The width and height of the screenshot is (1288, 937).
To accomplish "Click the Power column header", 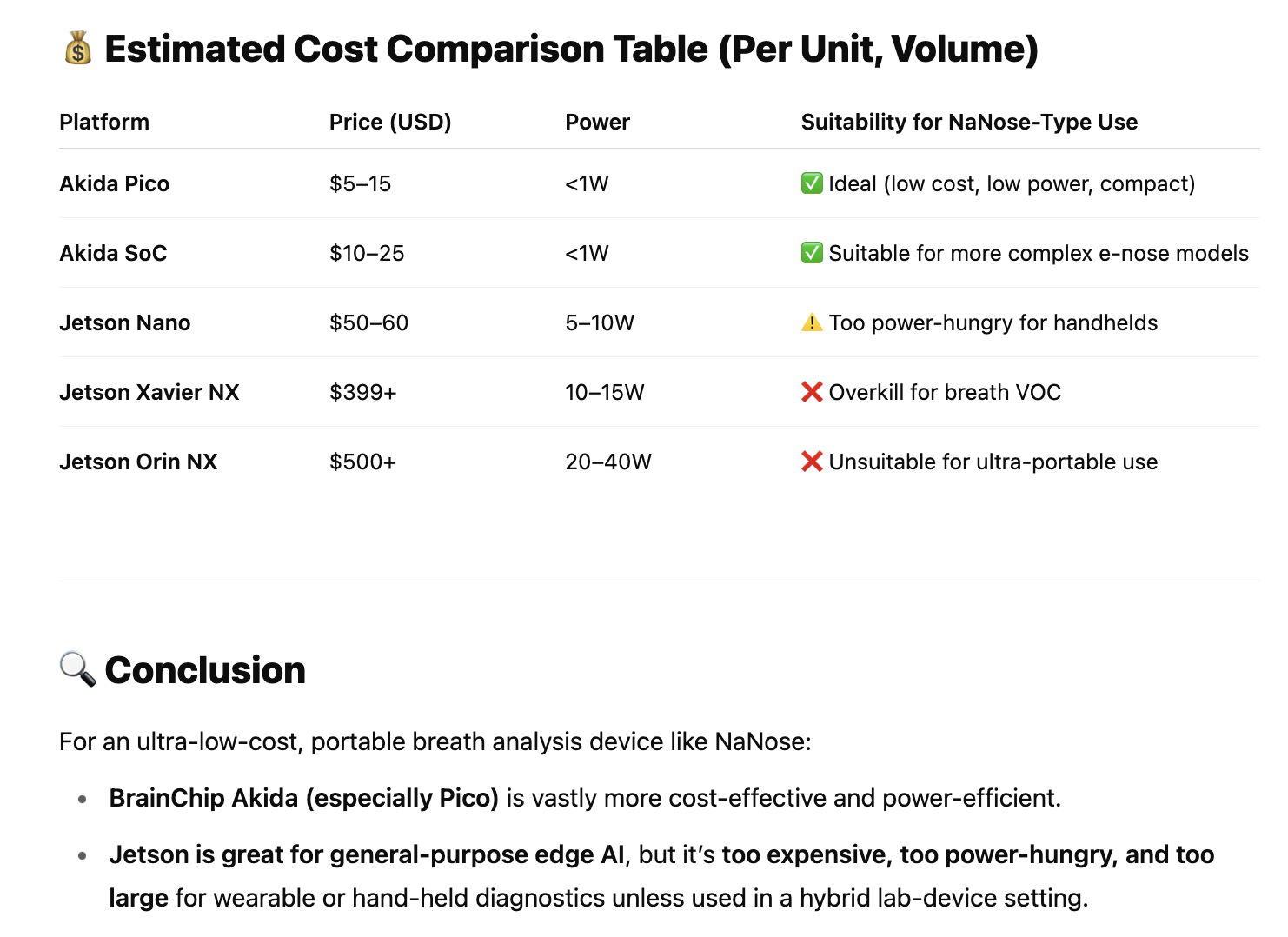I will click(597, 122).
